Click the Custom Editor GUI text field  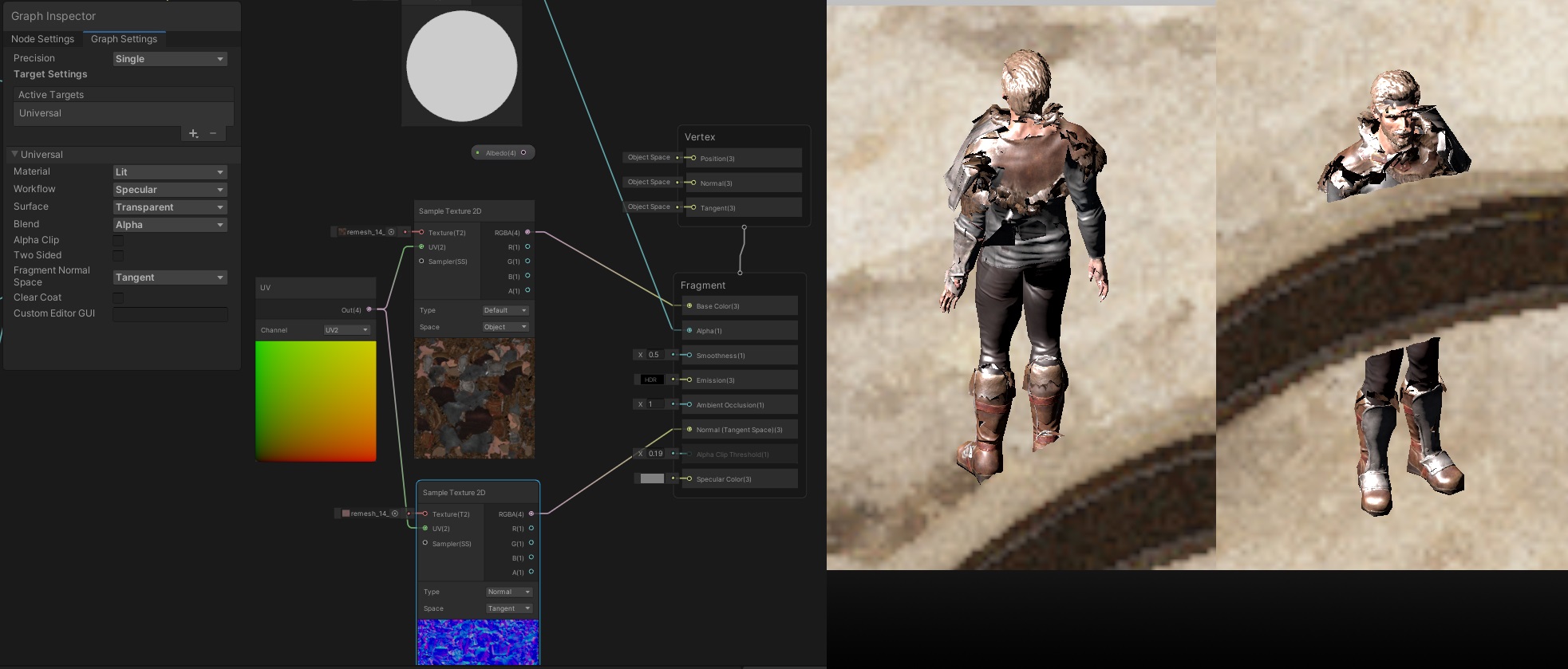170,314
